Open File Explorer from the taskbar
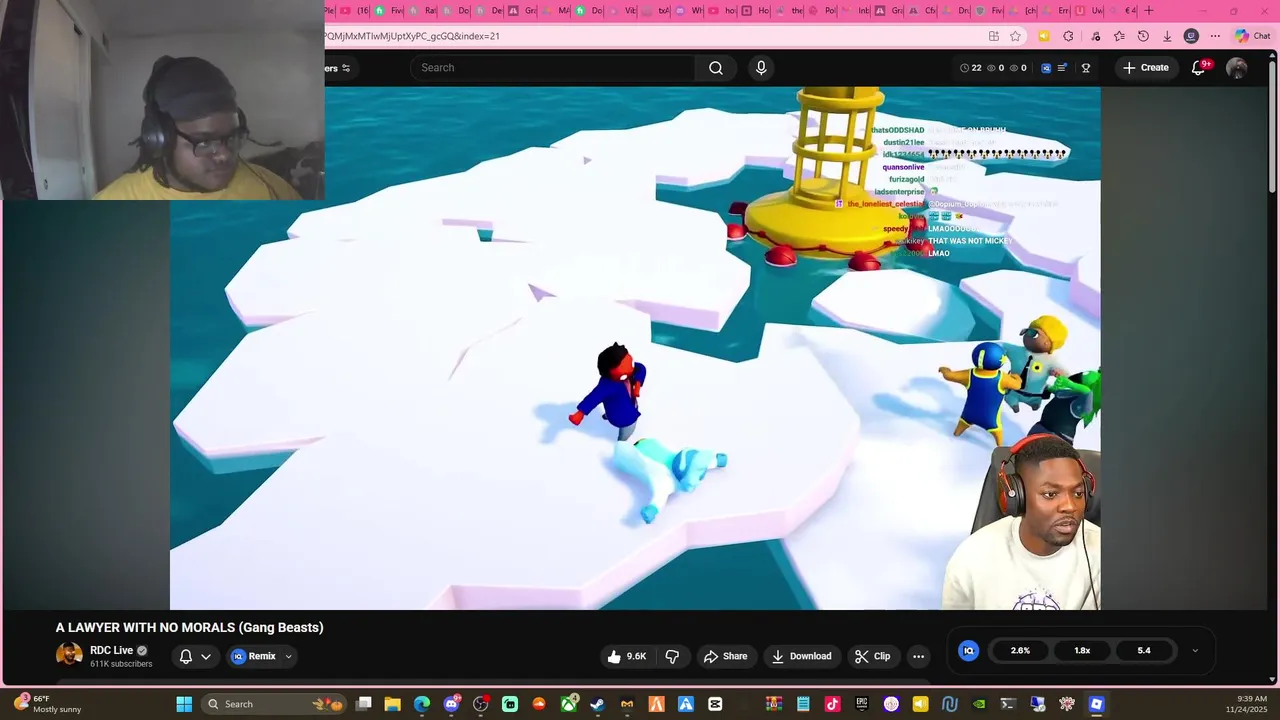Viewport: 1280px width, 720px height. (393, 704)
